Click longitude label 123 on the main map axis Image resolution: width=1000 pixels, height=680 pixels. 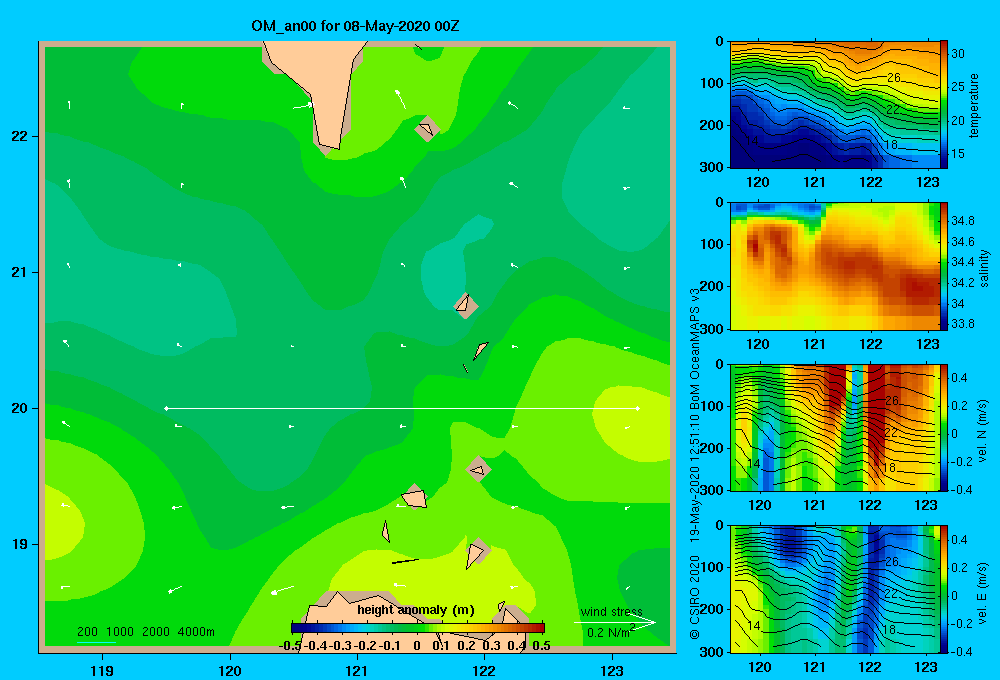[612, 670]
